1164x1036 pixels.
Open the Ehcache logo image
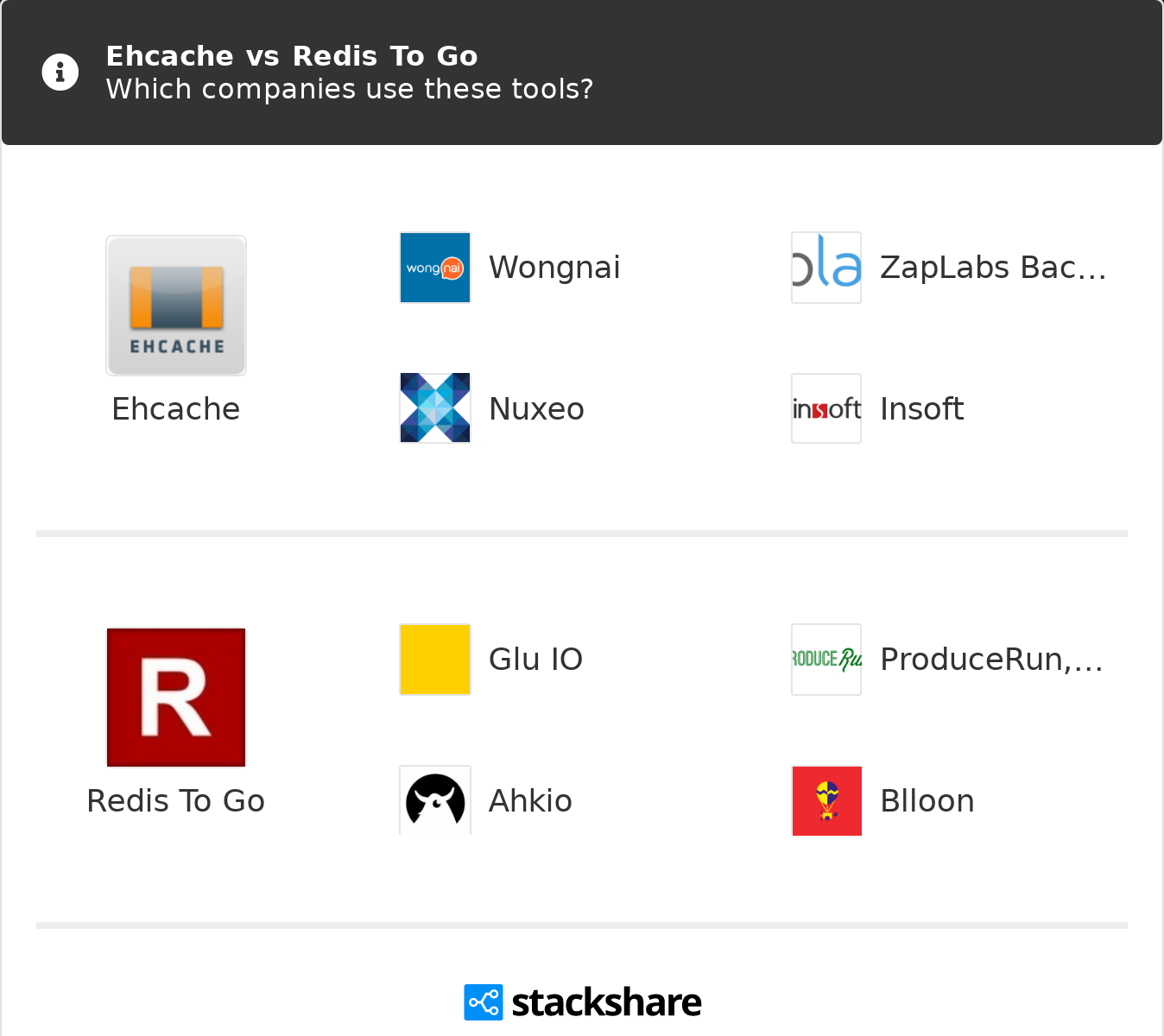(x=176, y=306)
